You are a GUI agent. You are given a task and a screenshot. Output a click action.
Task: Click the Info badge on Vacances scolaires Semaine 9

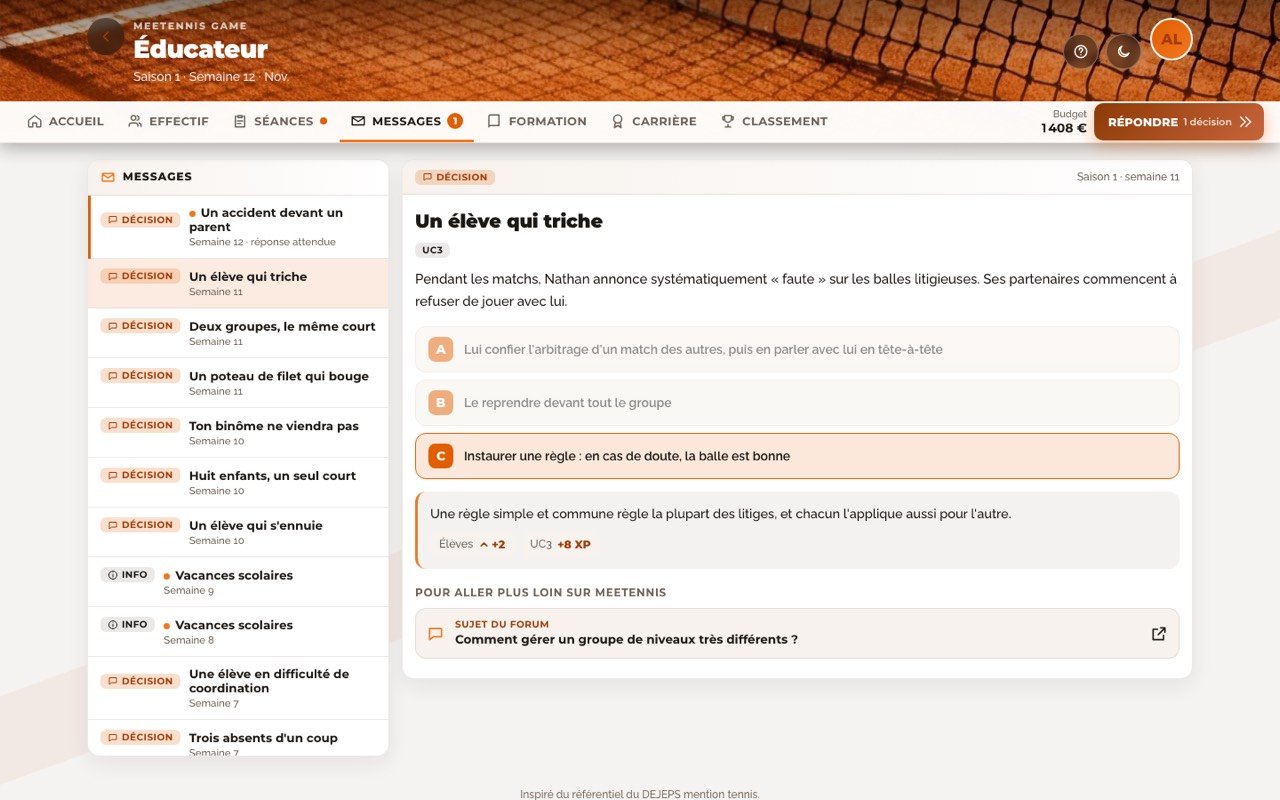coord(128,575)
